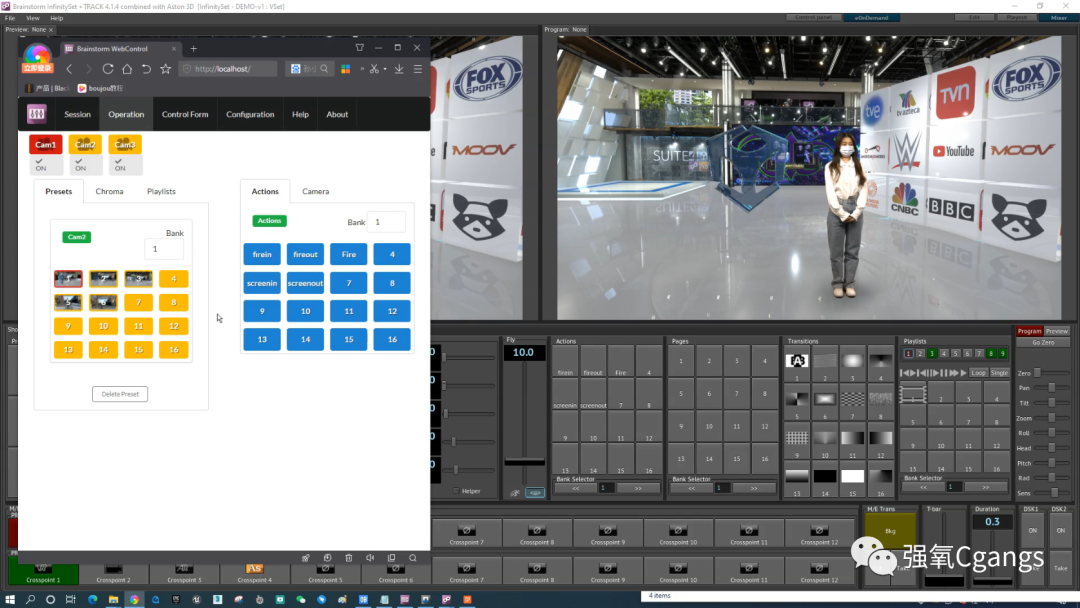
Task: Click the Windows taskbar search icon
Action: 30,599
